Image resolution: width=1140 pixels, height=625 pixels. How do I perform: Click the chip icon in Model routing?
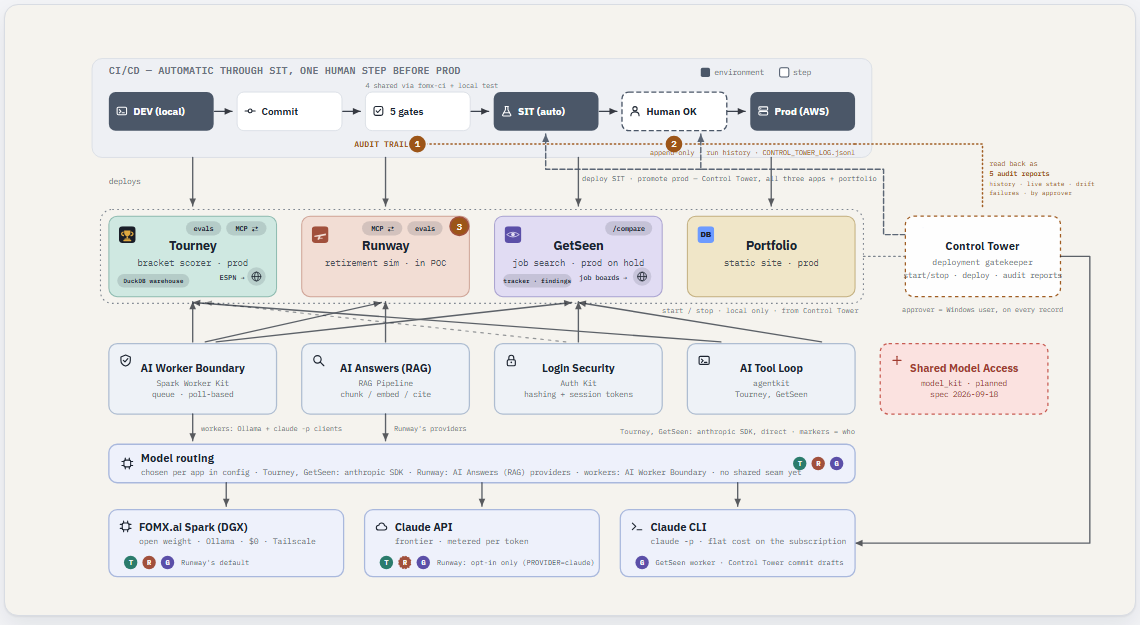coord(127,464)
